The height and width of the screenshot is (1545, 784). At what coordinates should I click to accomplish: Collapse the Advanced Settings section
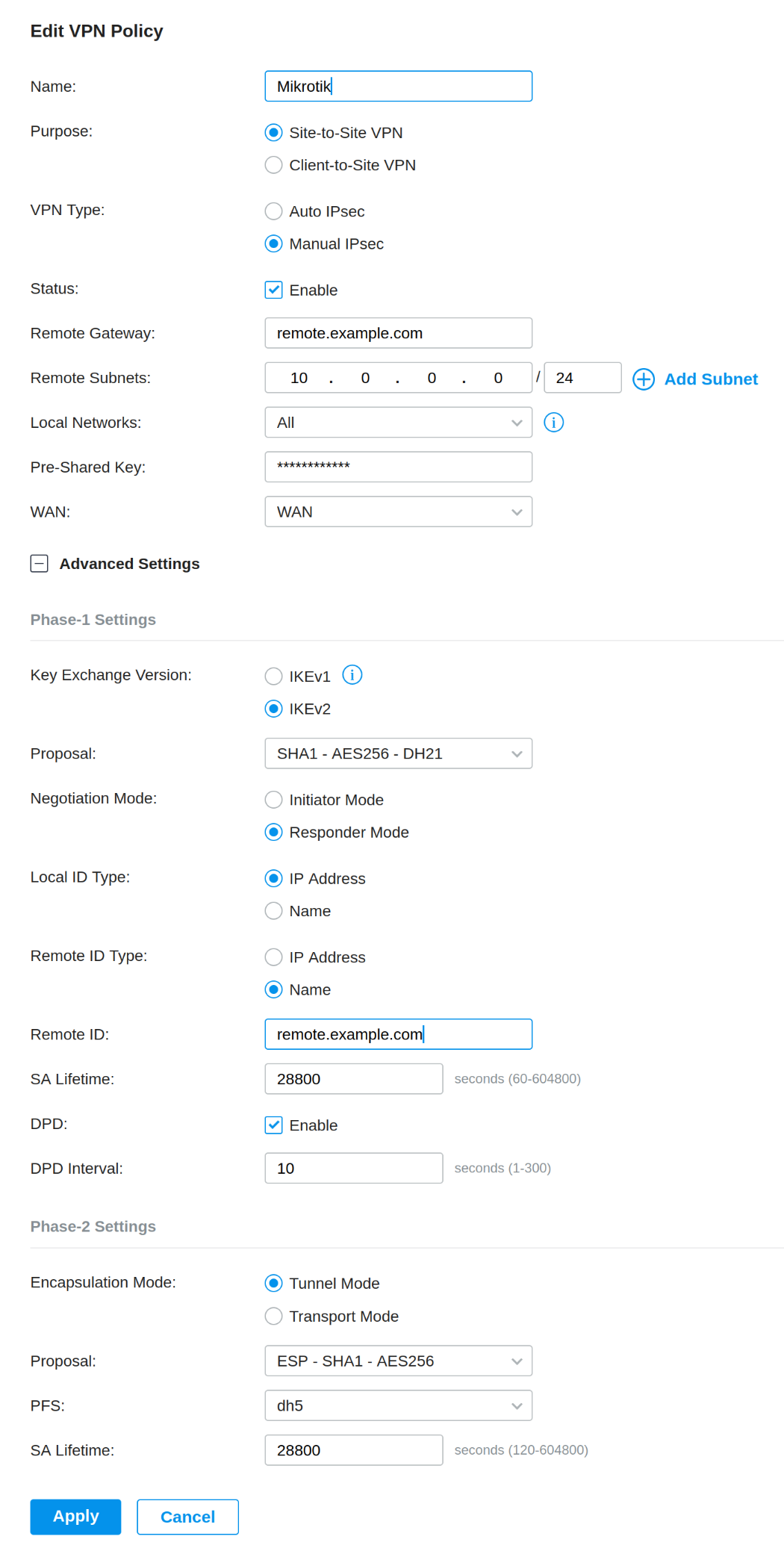40,564
